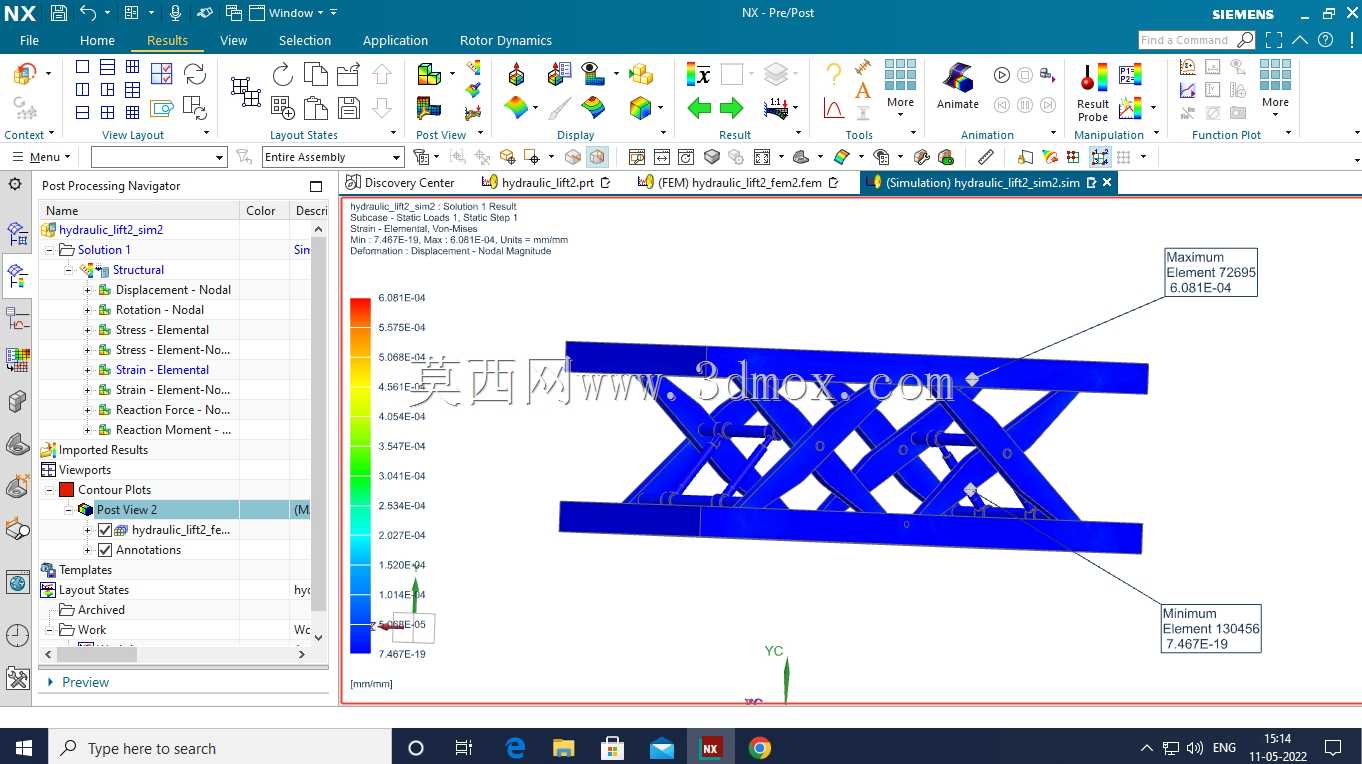Switch to the Rotor Dynamics ribbon tab
The height and width of the screenshot is (764, 1362).
(505, 40)
